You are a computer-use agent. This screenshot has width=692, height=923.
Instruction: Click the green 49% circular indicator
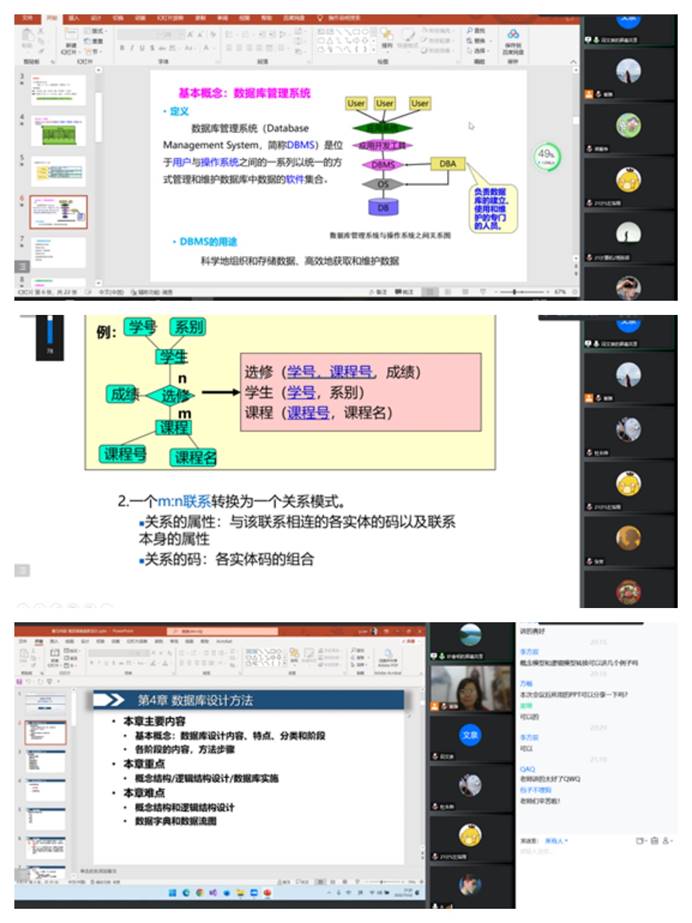click(x=546, y=155)
